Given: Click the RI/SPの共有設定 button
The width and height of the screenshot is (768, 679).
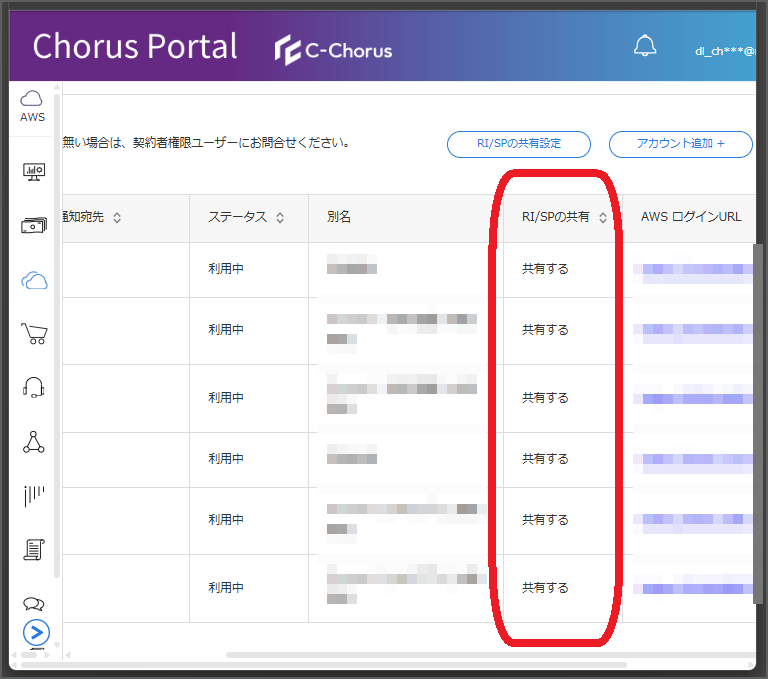Looking at the screenshot, I should 519,144.
